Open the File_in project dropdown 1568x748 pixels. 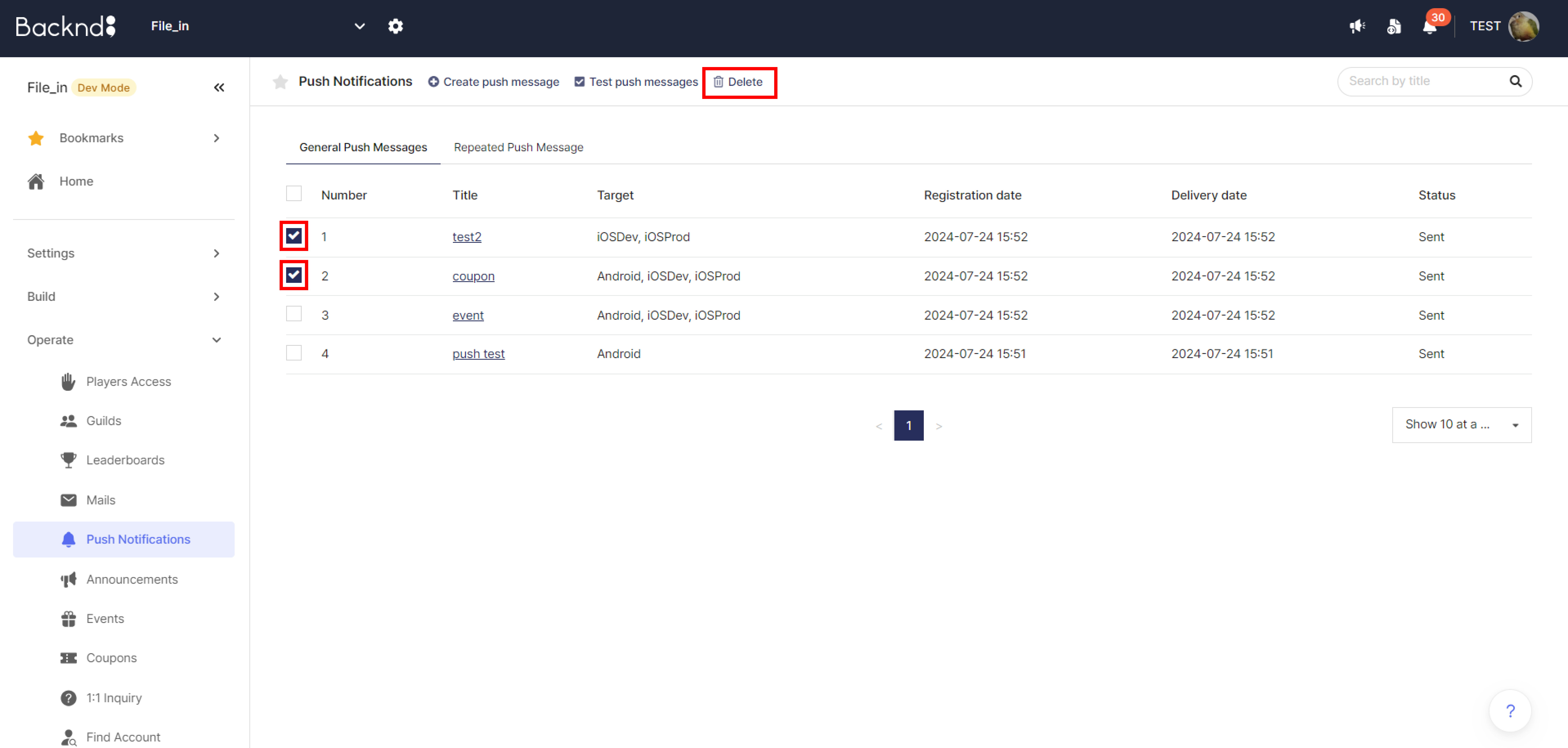tap(258, 26)
